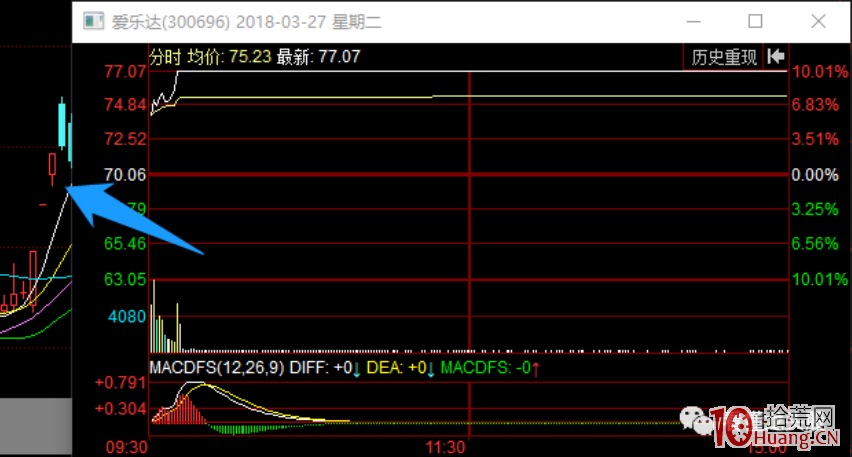This screenshot has height=457, width=852.
Task: Click the green 3.25% axis label
Action: [x=815, y=209]
